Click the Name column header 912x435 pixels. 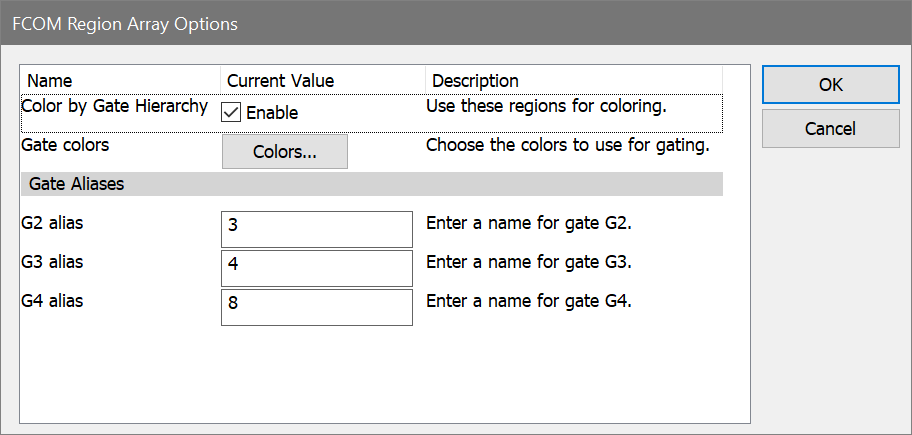(50, 80)
